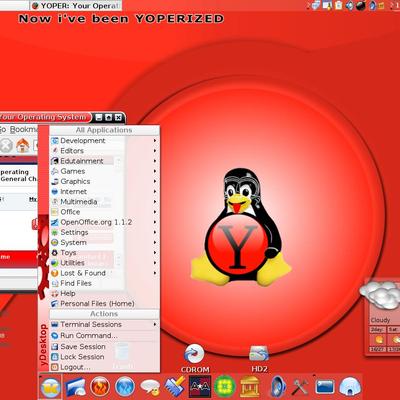Click the black bomb tray icon
The height and width of the screenshot is (400, 400).
pos(361,5)
